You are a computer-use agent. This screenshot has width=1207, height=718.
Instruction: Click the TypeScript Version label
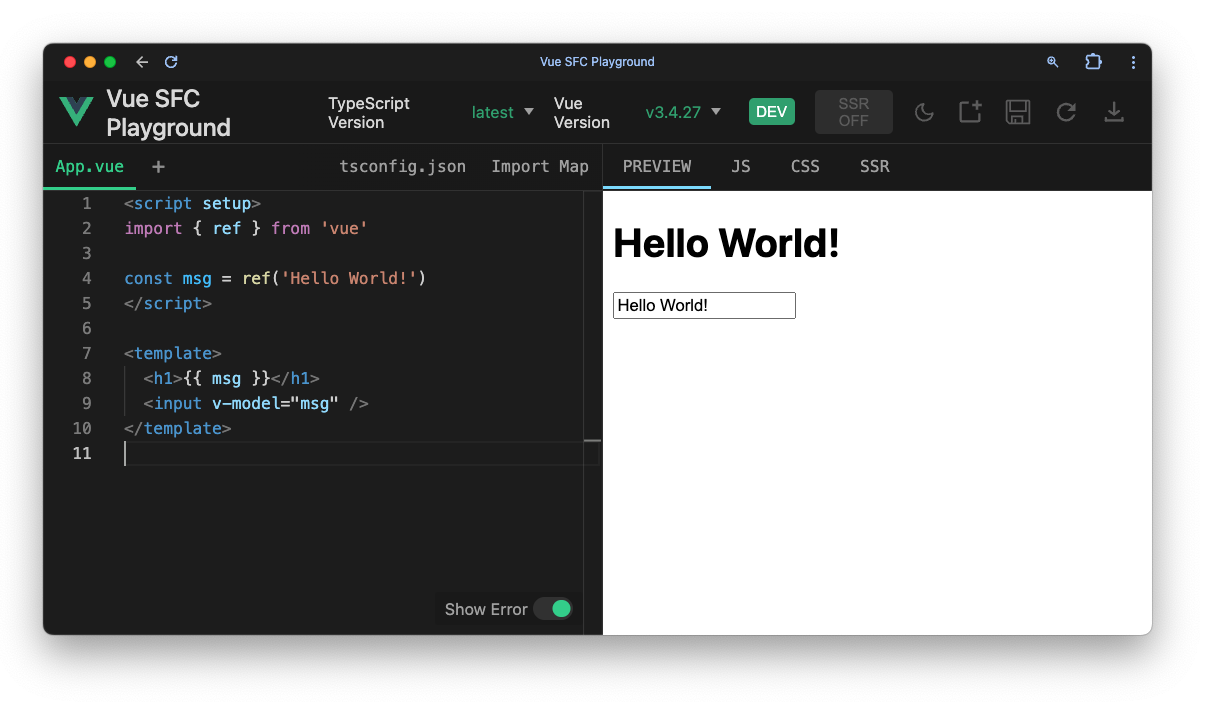(x=369, y=112)
